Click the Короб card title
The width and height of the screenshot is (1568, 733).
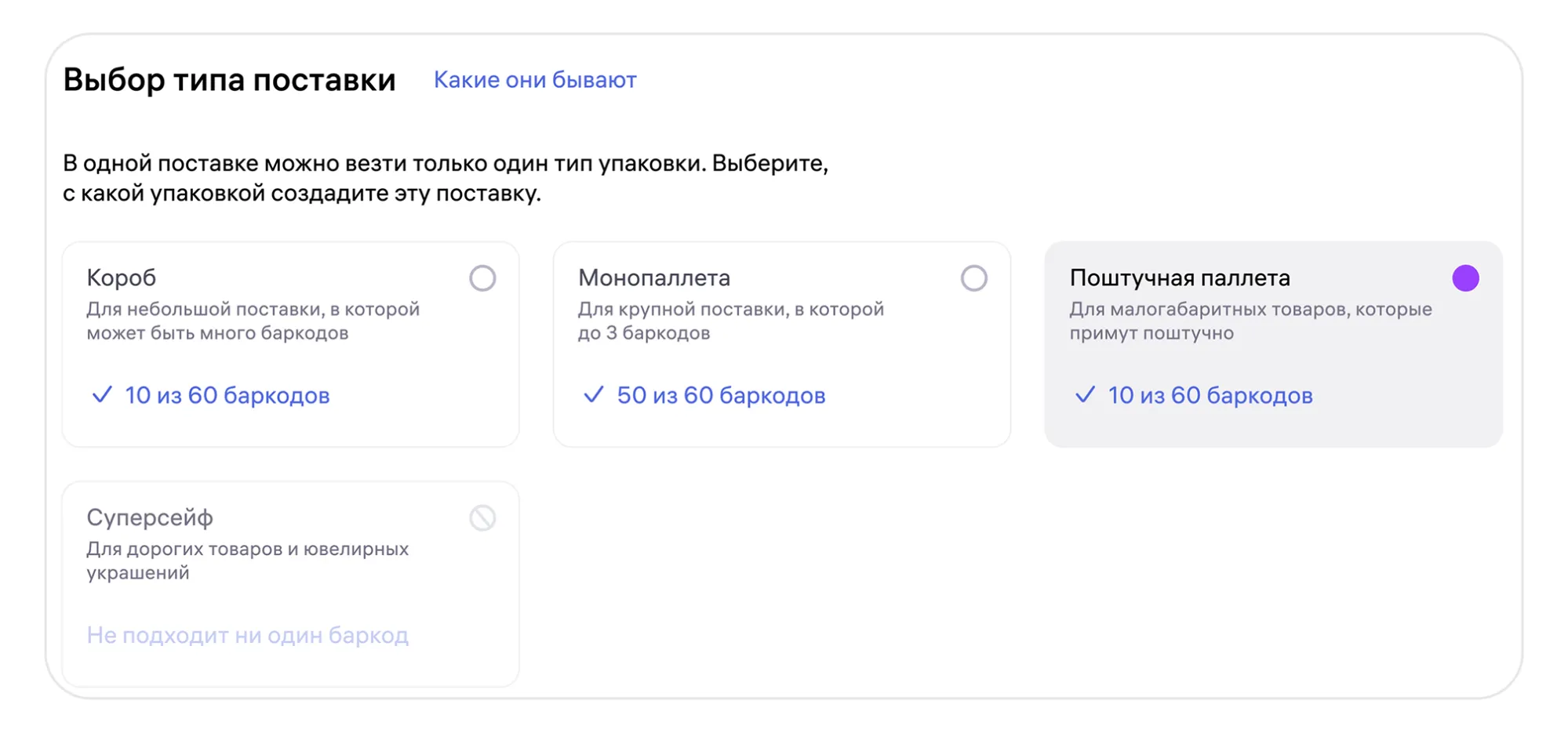122,278
